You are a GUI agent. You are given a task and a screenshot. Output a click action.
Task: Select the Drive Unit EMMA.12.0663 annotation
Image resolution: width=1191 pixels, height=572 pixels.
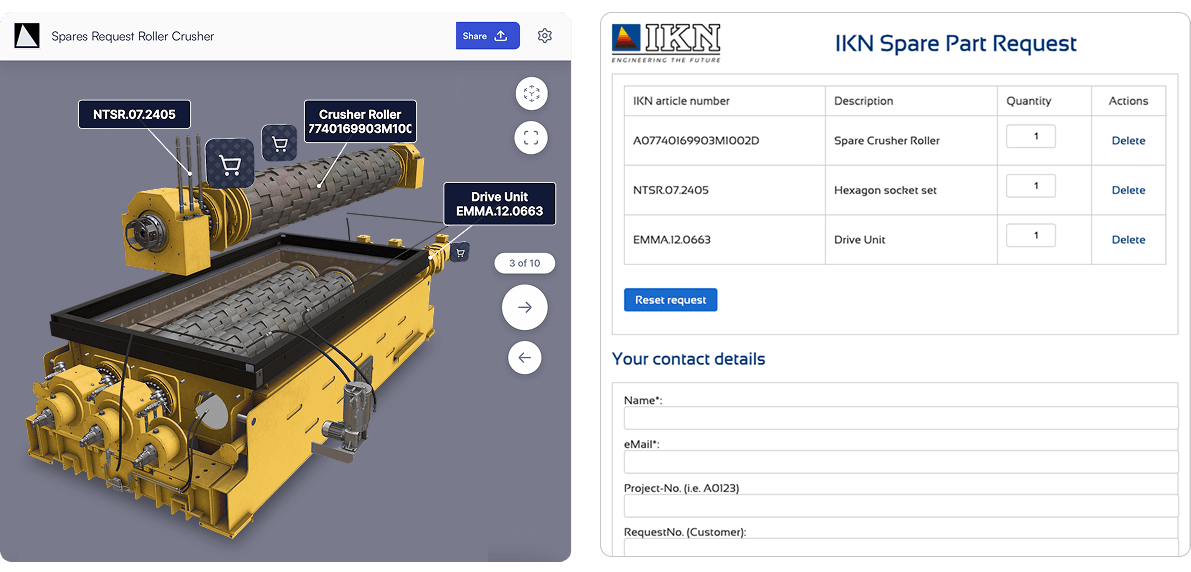[x=500, y=204]
